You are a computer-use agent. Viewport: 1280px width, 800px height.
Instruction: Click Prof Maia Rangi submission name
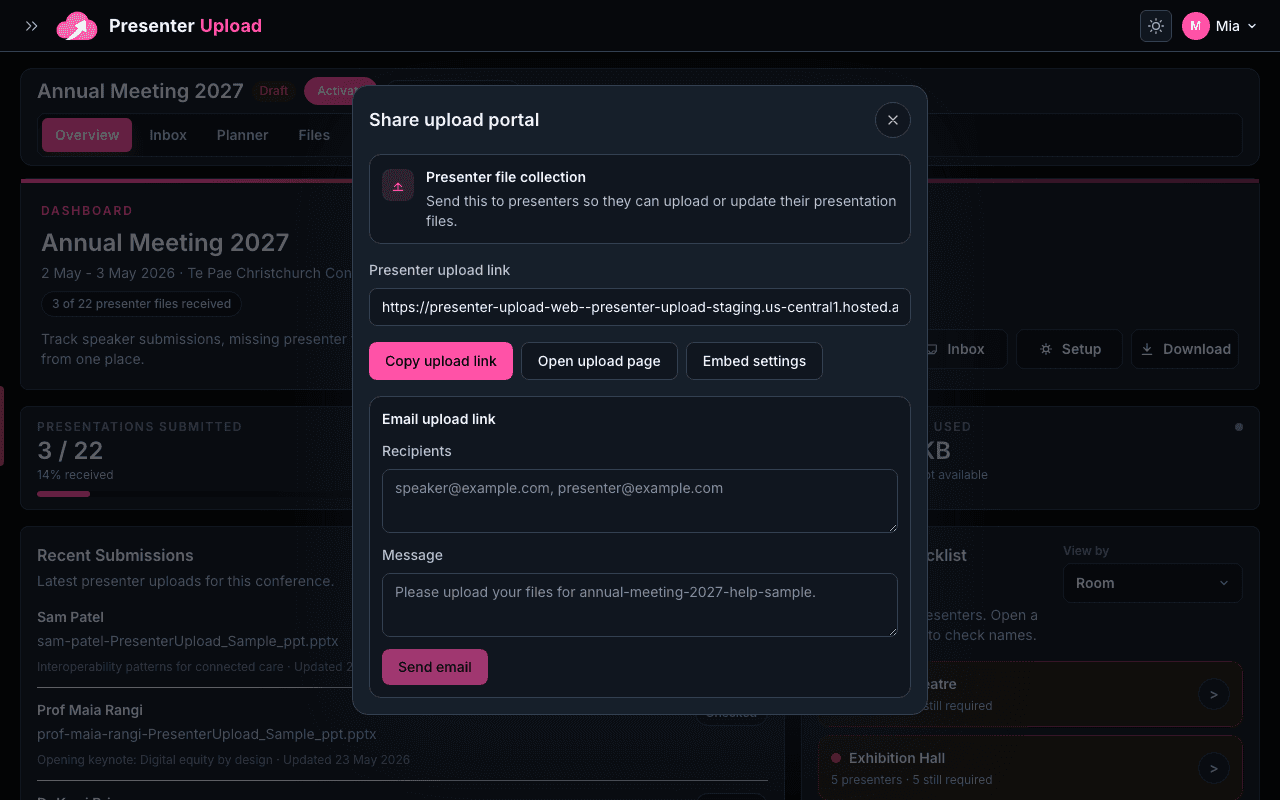(90, 710)
